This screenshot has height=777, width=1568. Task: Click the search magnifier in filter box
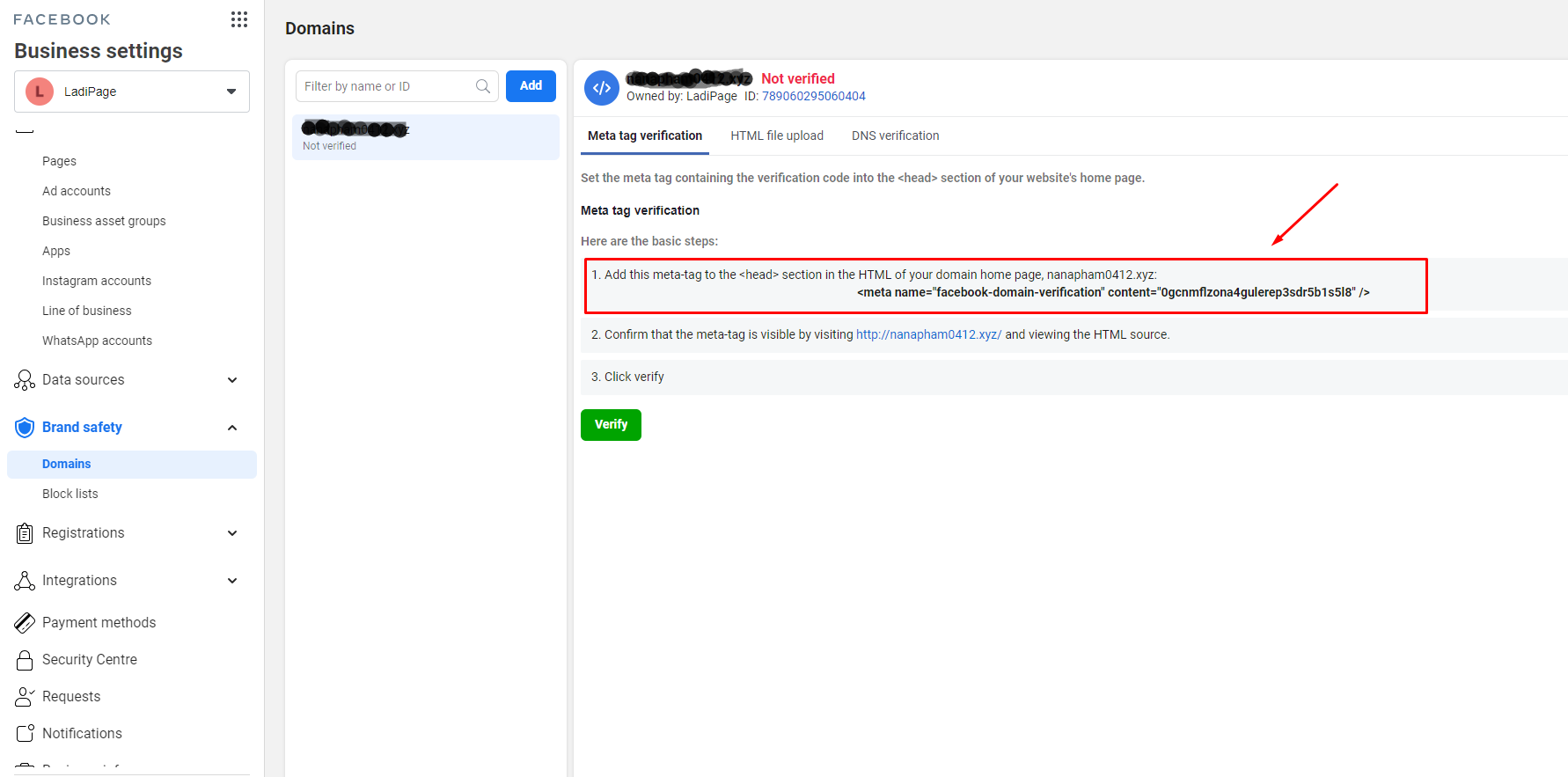point(483,86)
